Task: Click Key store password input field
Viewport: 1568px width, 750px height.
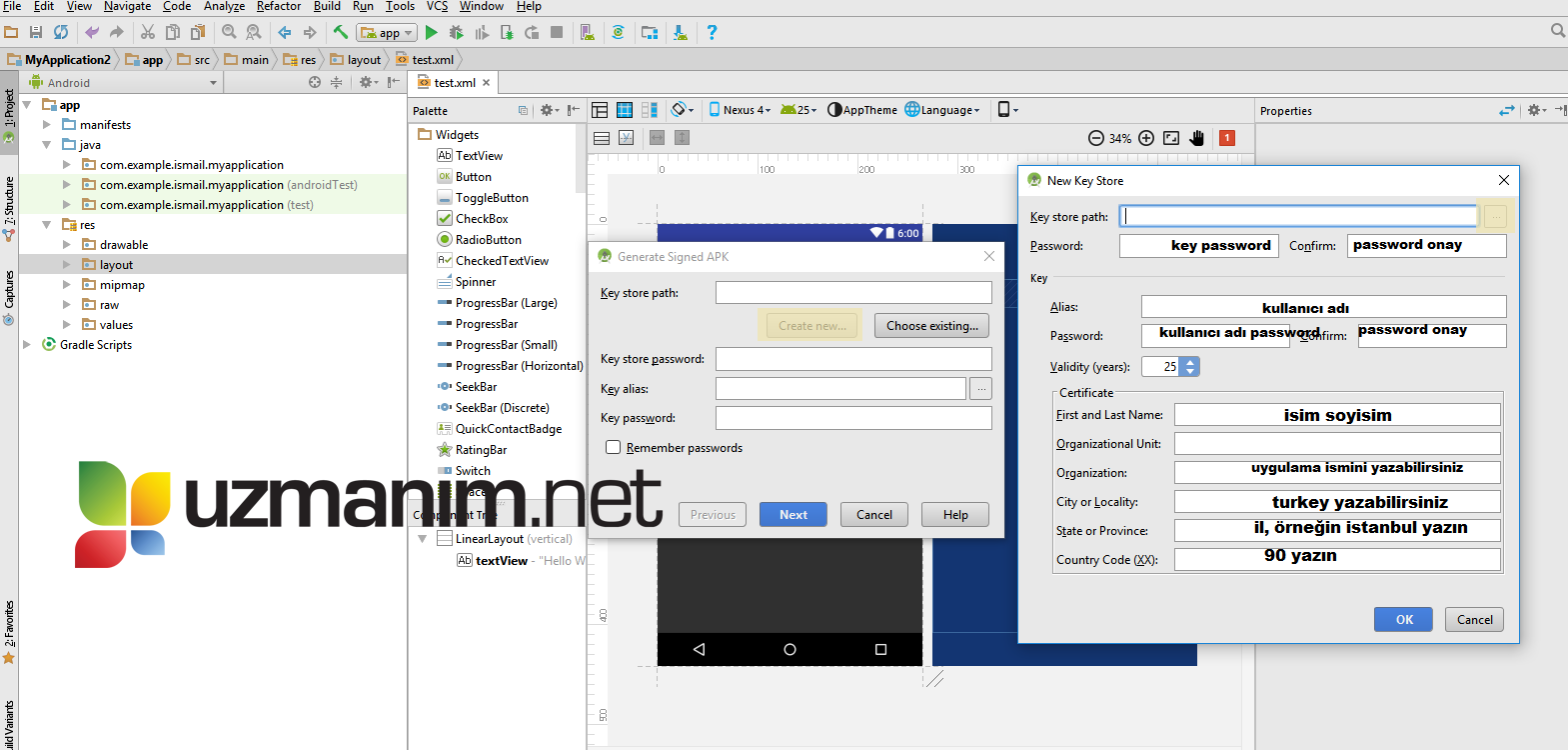Action: coord(853,359)
